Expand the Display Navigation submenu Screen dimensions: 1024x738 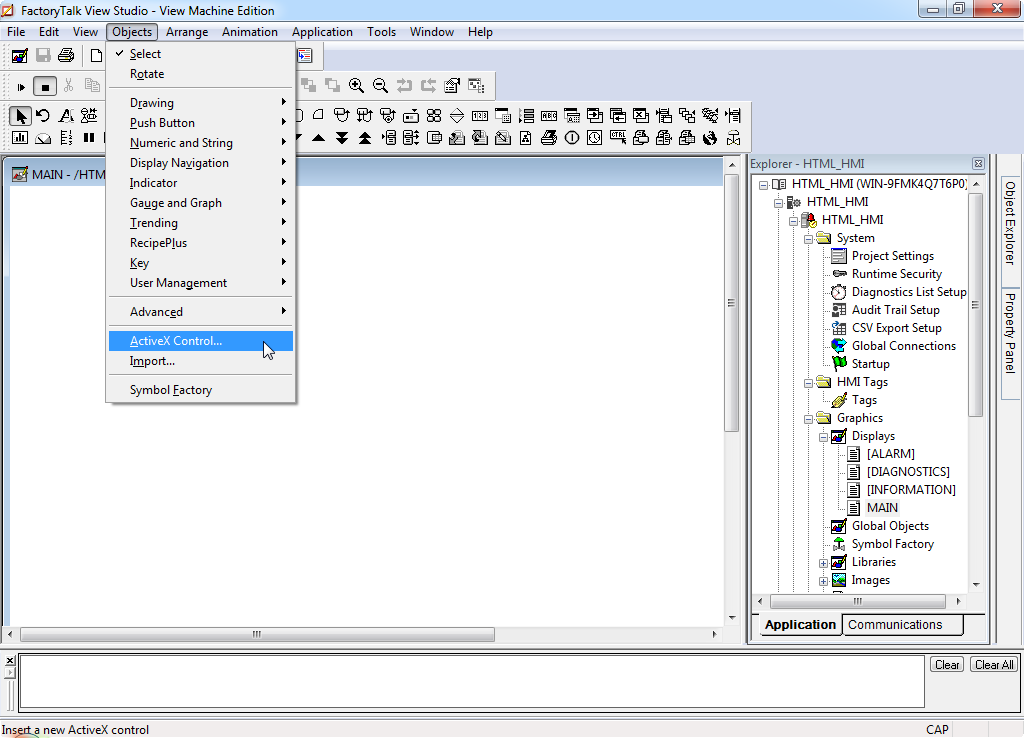(200, 163)
